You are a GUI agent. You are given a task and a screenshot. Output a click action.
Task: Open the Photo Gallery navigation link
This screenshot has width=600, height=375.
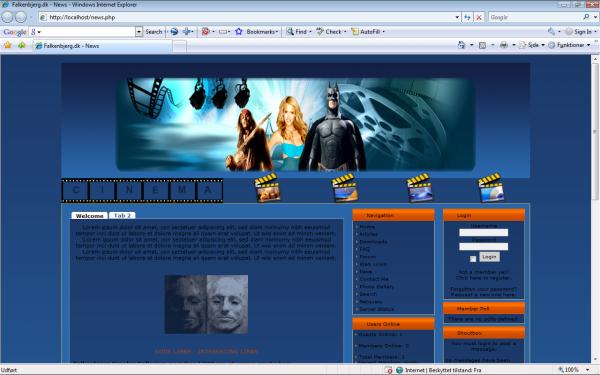pyautogui.click(x=377, y=287)
